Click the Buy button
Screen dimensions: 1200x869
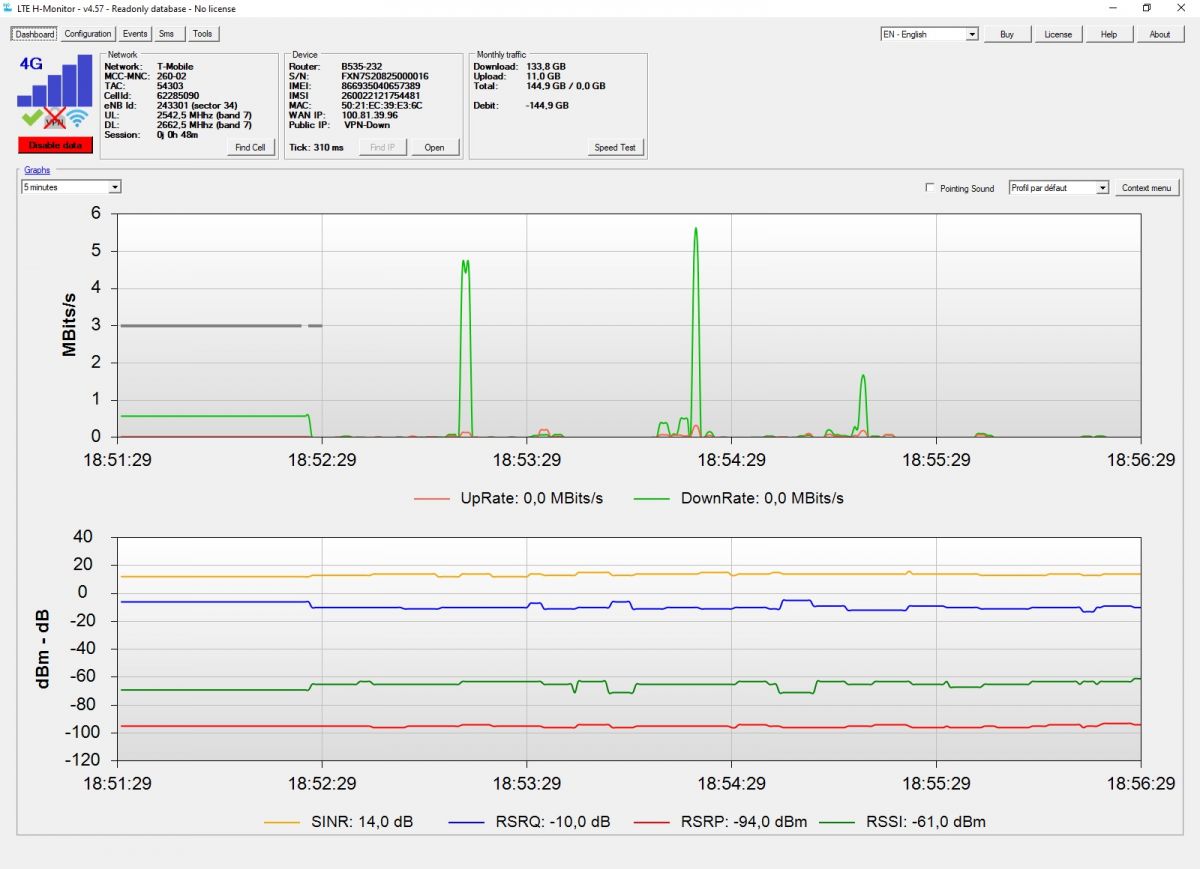[1007, 34]
